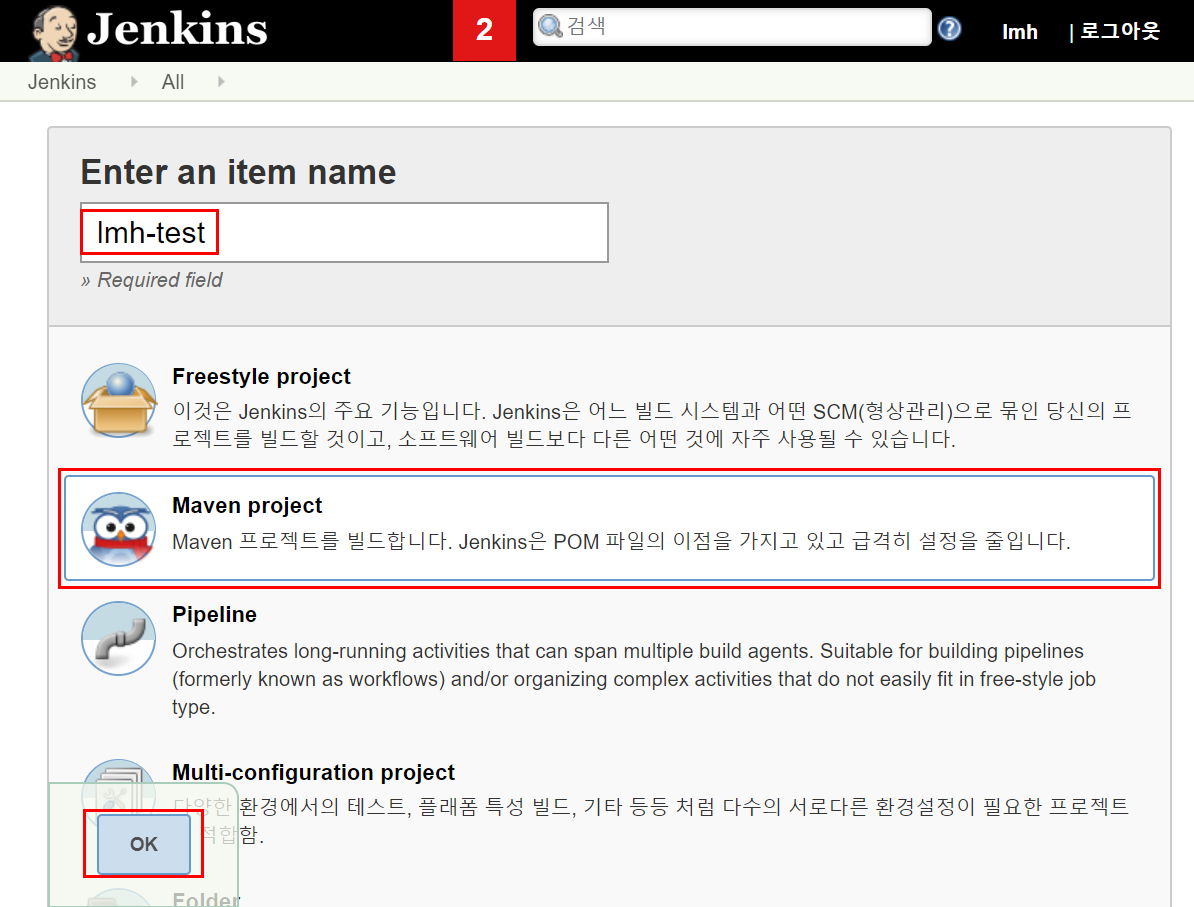Screen dimensions: 1194x907
Task: Choose the Pipeline title
Action: (214, 614)
